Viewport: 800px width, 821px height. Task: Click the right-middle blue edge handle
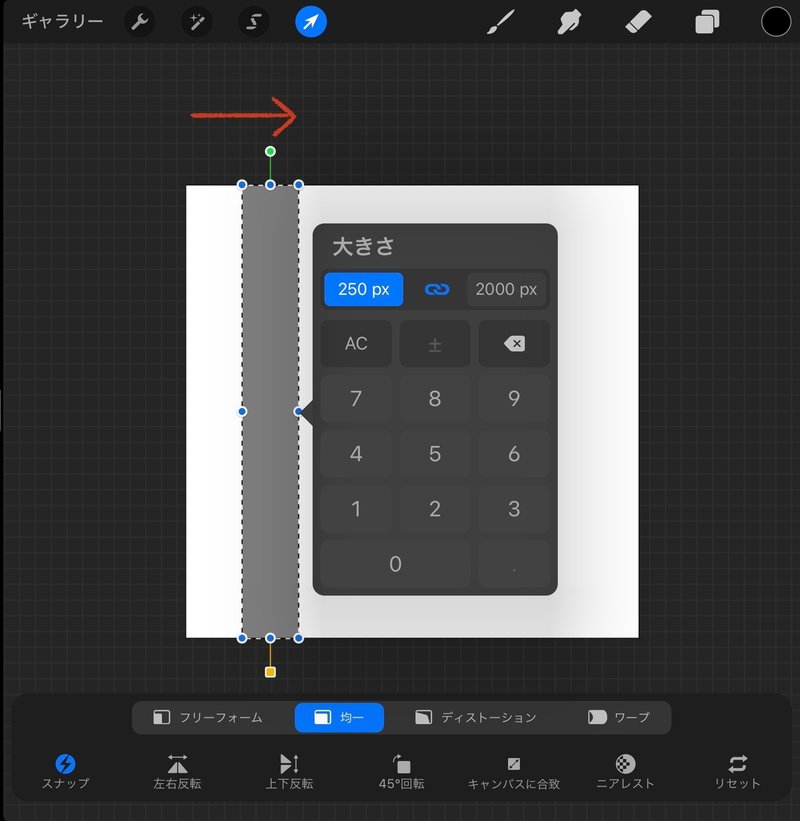point(298,412)
